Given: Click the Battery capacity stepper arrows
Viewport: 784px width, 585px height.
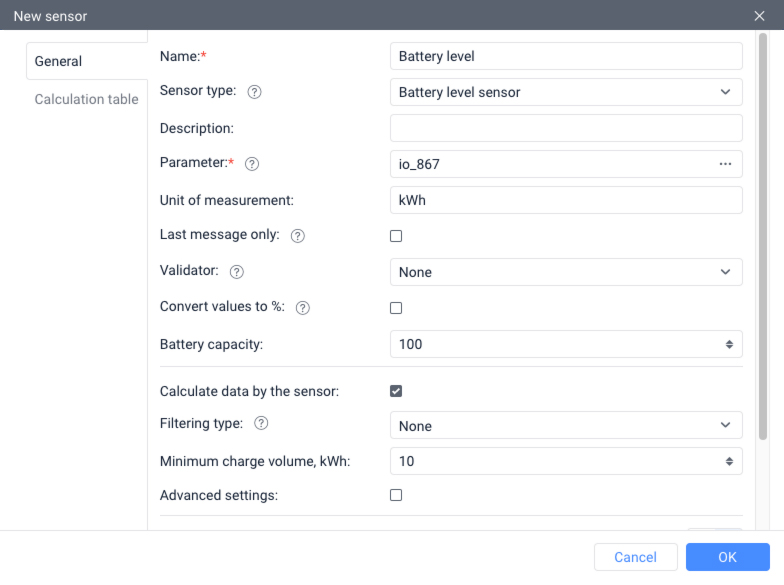Looking at the screenshot, I should (x=729, y=344).
